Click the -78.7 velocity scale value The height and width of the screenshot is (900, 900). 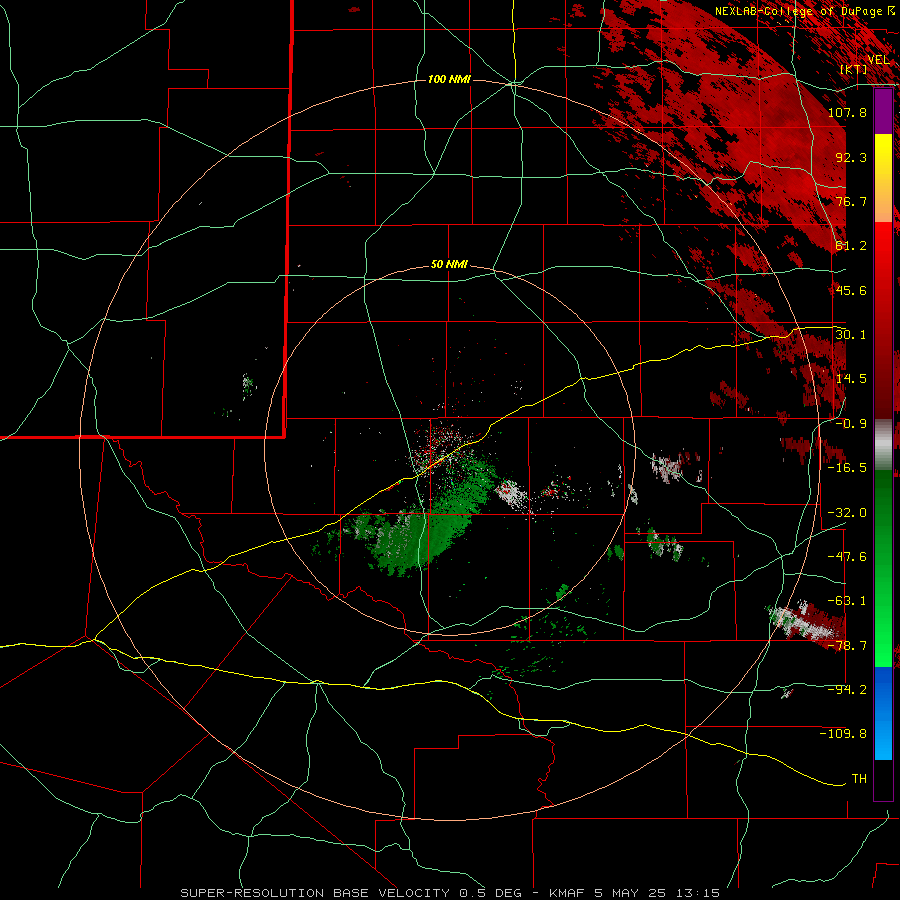[x=847, y=646]
